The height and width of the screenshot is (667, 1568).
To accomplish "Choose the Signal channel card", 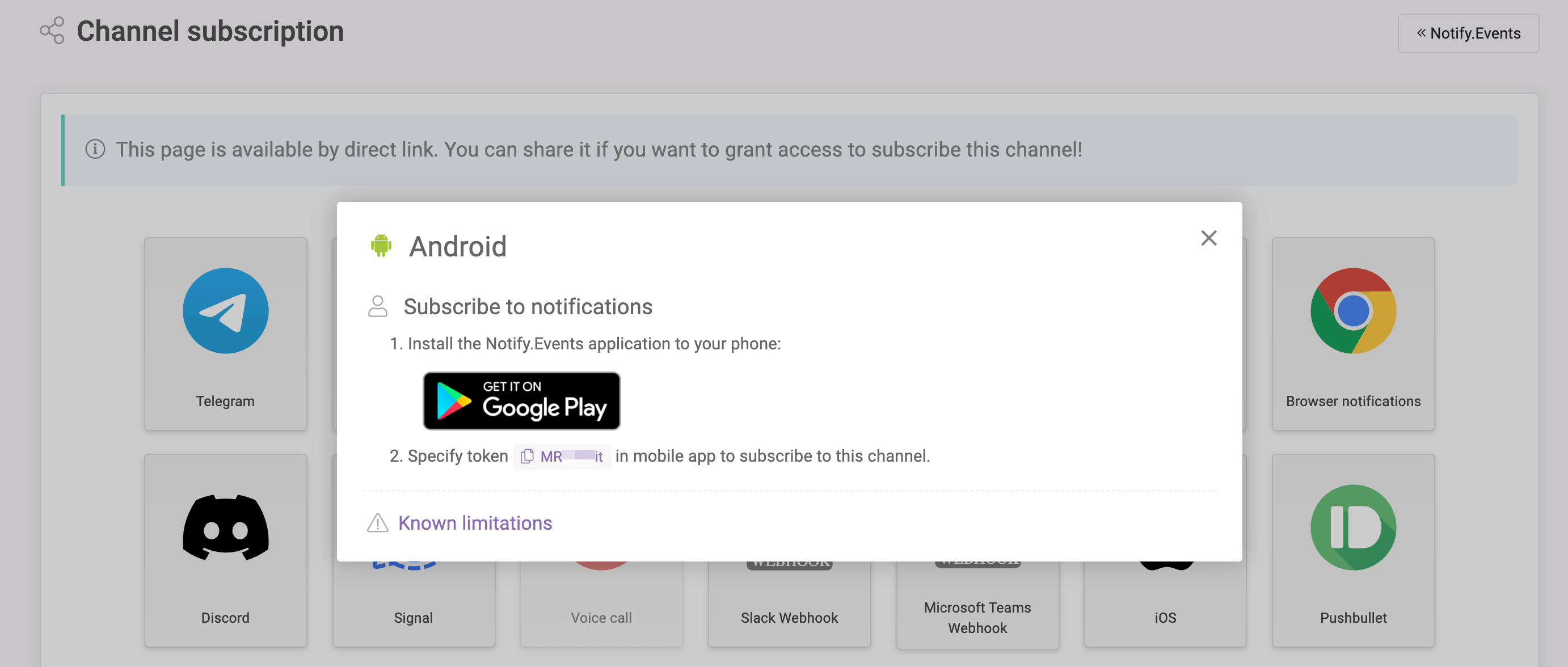I will click(x=414, y=604).
